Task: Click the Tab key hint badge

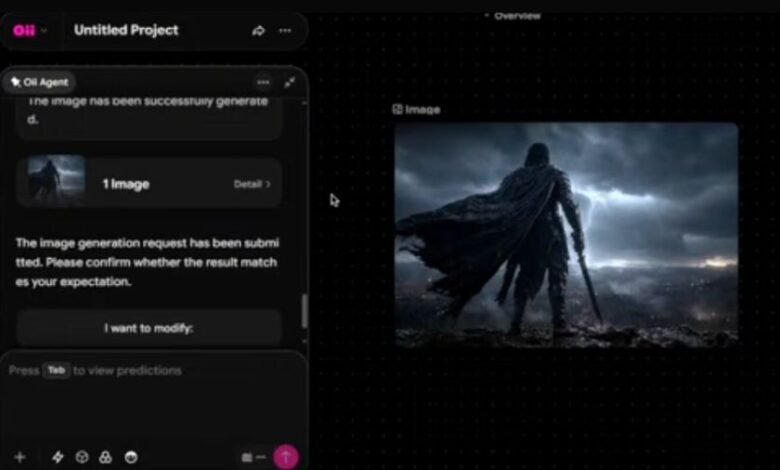Action: tap(56, 371)
